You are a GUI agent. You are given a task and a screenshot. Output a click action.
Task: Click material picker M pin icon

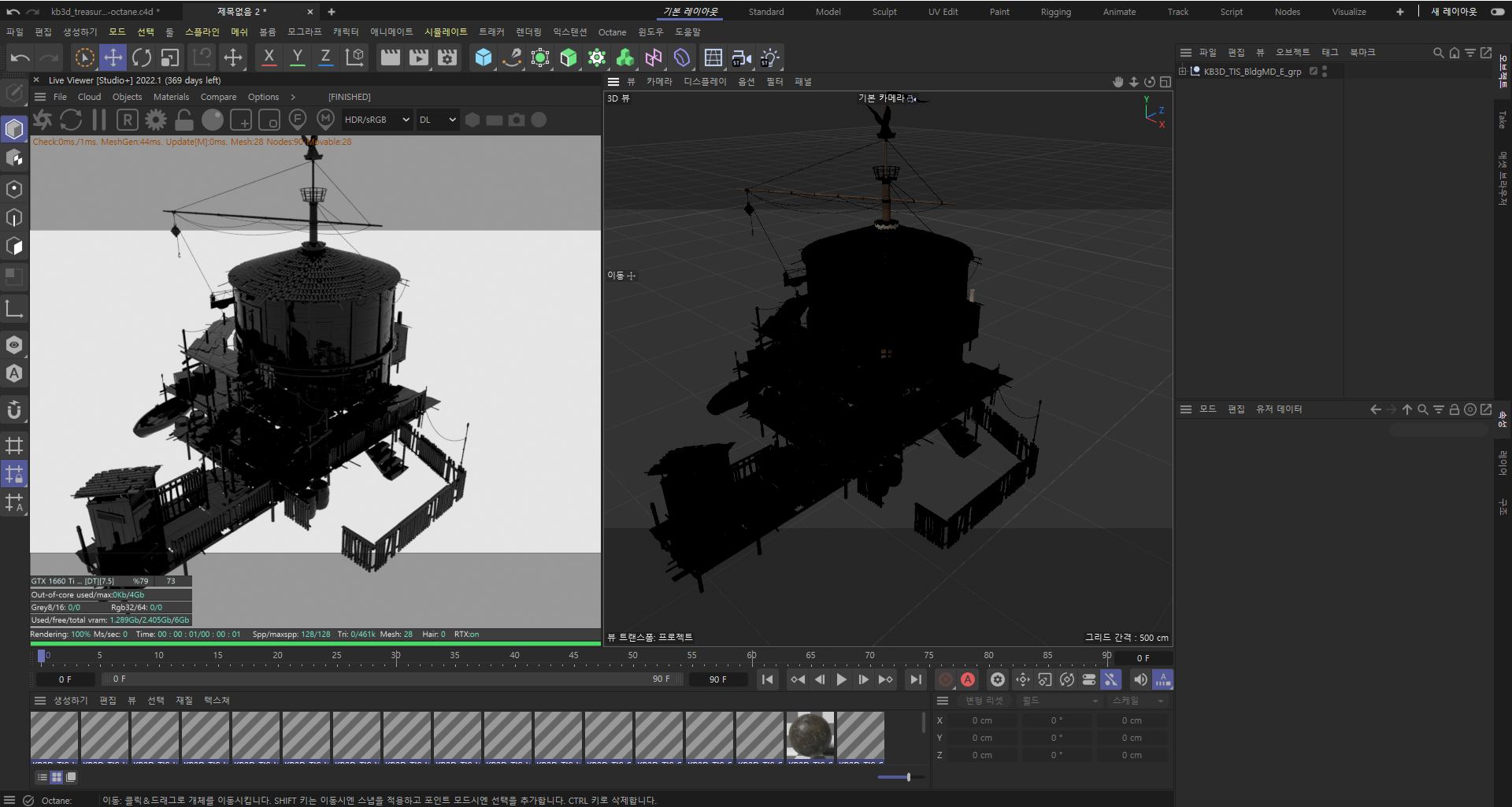point(325,120)
